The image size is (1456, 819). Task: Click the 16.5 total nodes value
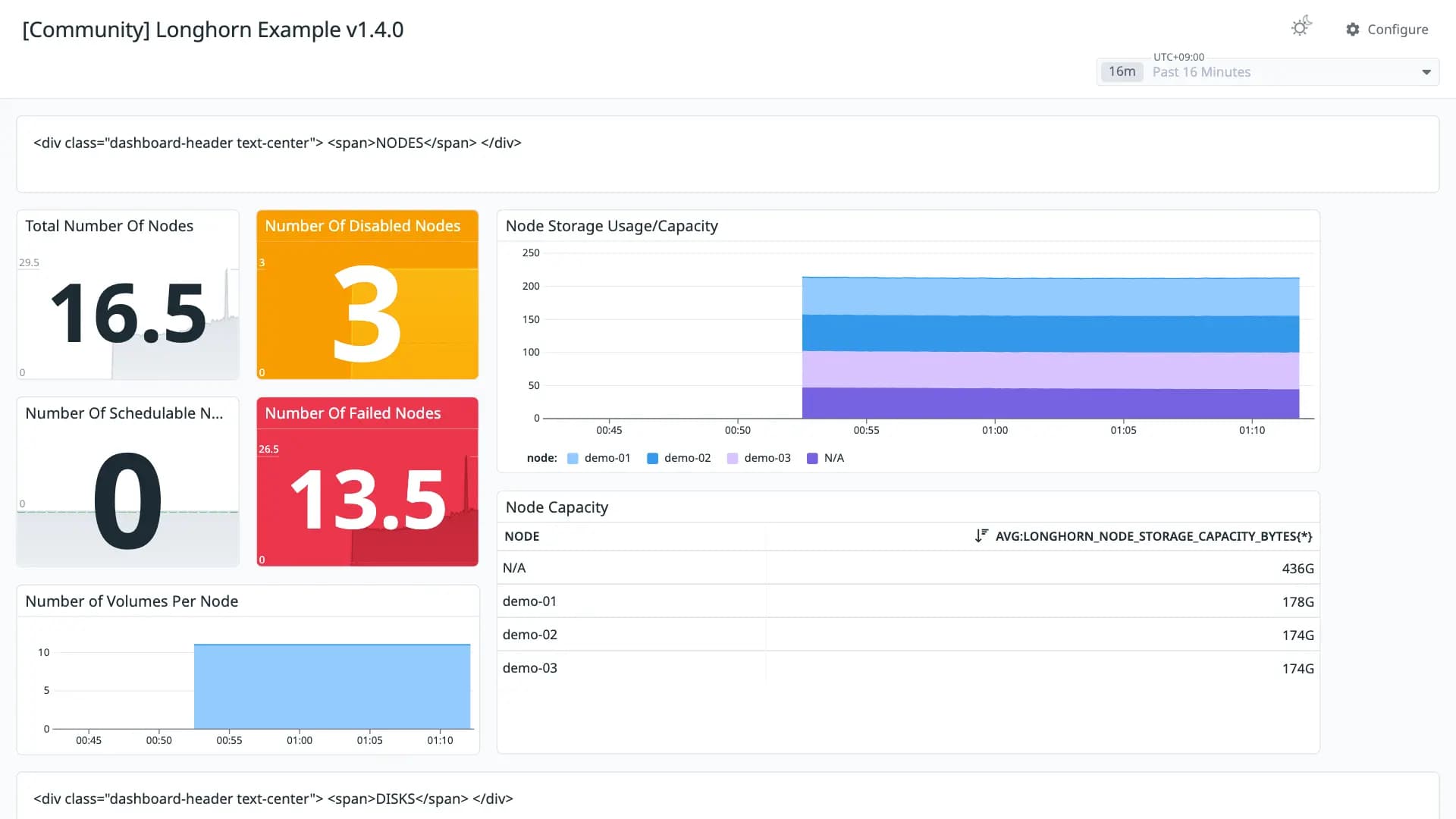128,313
